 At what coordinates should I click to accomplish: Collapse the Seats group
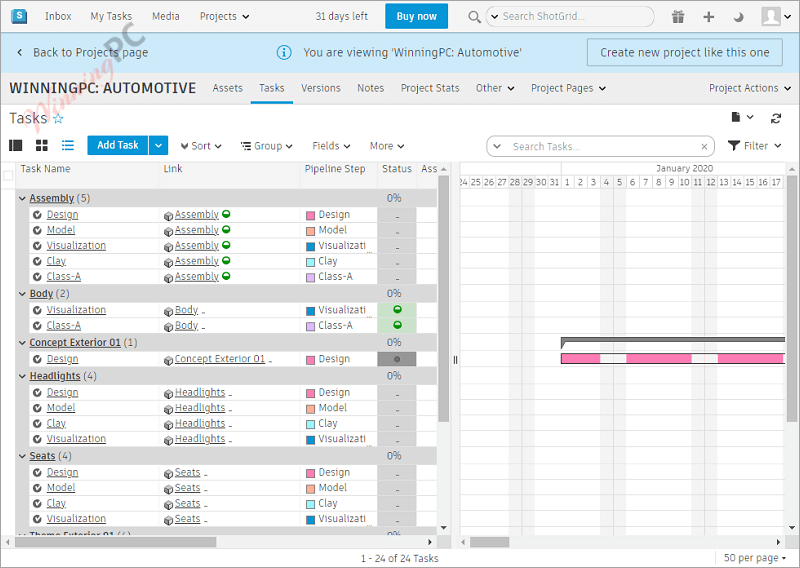coord(22,456)
